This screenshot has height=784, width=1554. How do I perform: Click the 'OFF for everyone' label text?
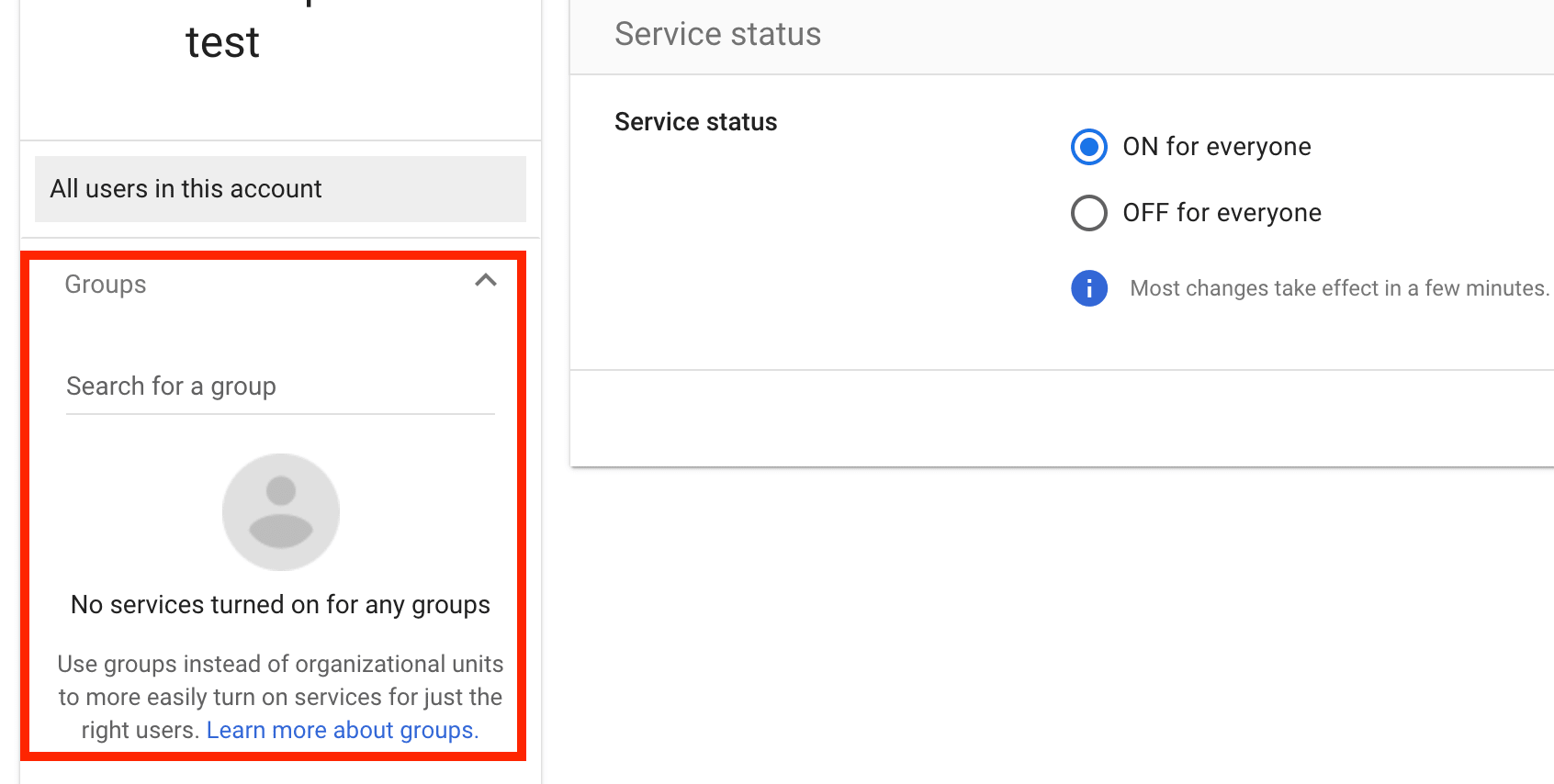(1222, 213)
